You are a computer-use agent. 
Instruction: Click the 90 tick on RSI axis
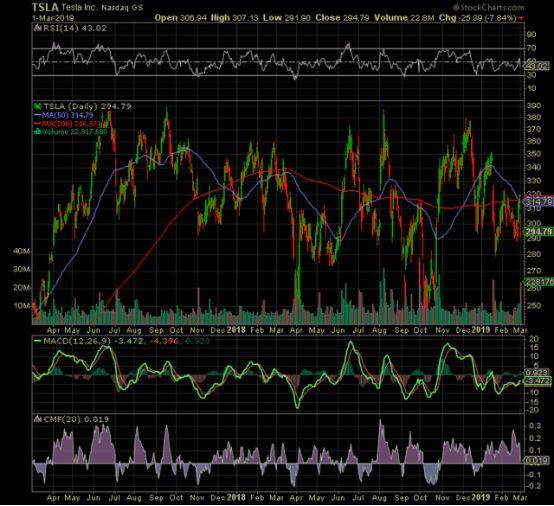531,35
